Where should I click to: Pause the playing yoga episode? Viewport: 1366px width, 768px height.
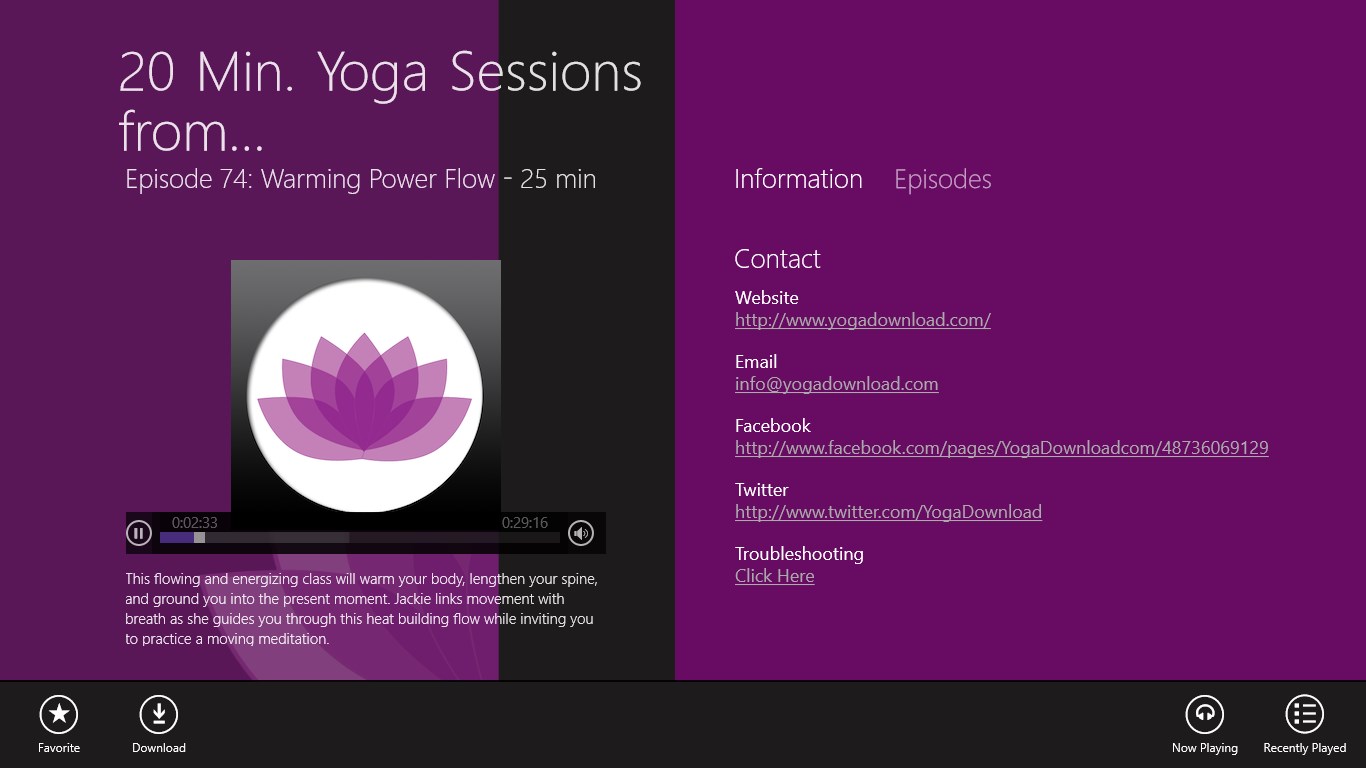139,533
